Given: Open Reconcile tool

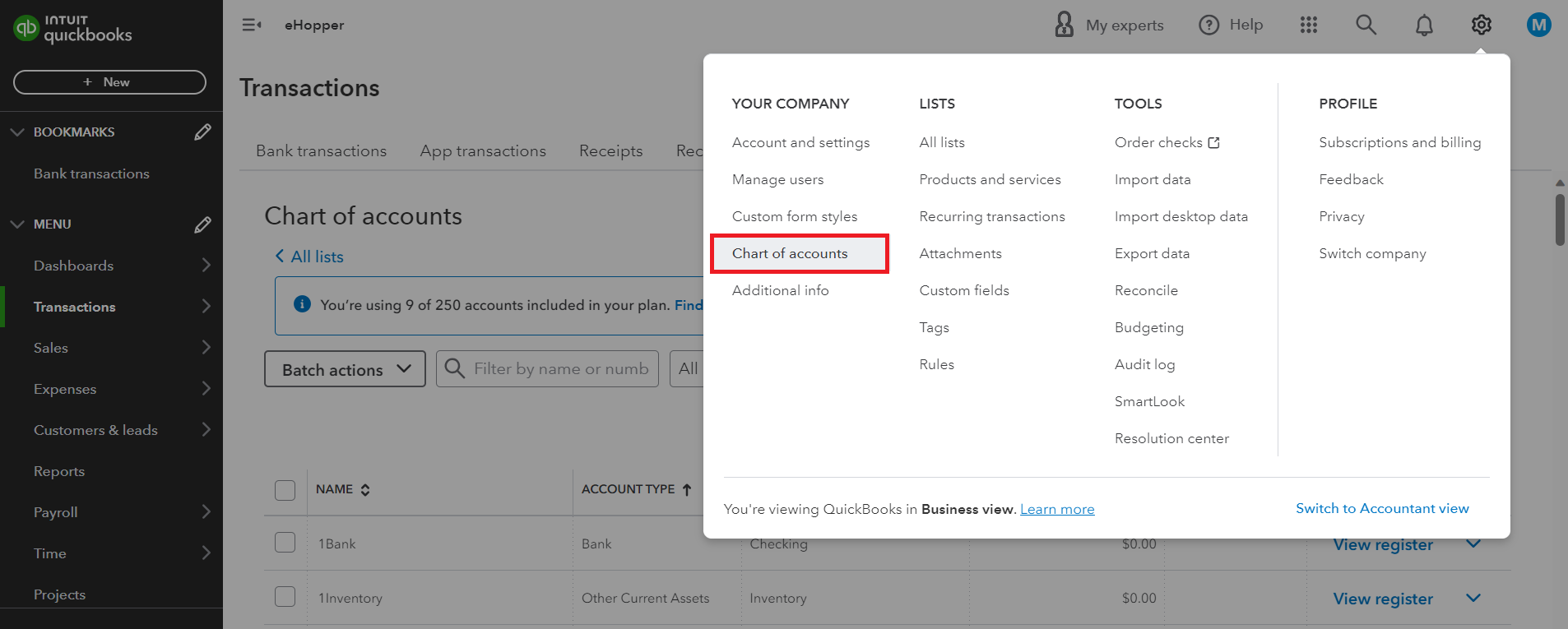Looking at the screenshot, I should 1146,290.
